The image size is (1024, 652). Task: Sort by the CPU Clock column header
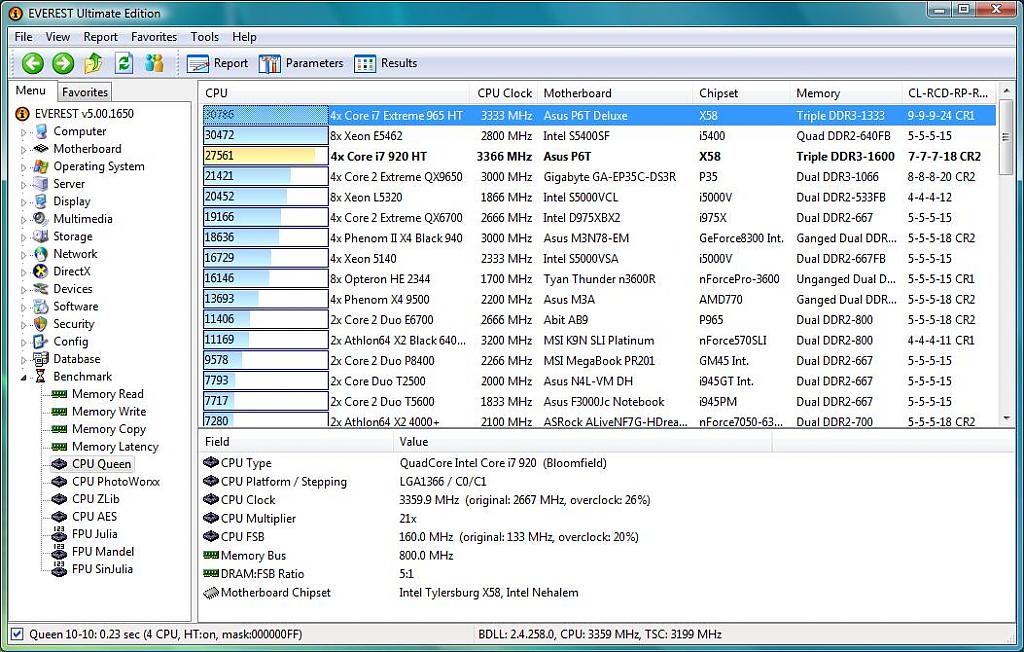(x=504, y=93)
